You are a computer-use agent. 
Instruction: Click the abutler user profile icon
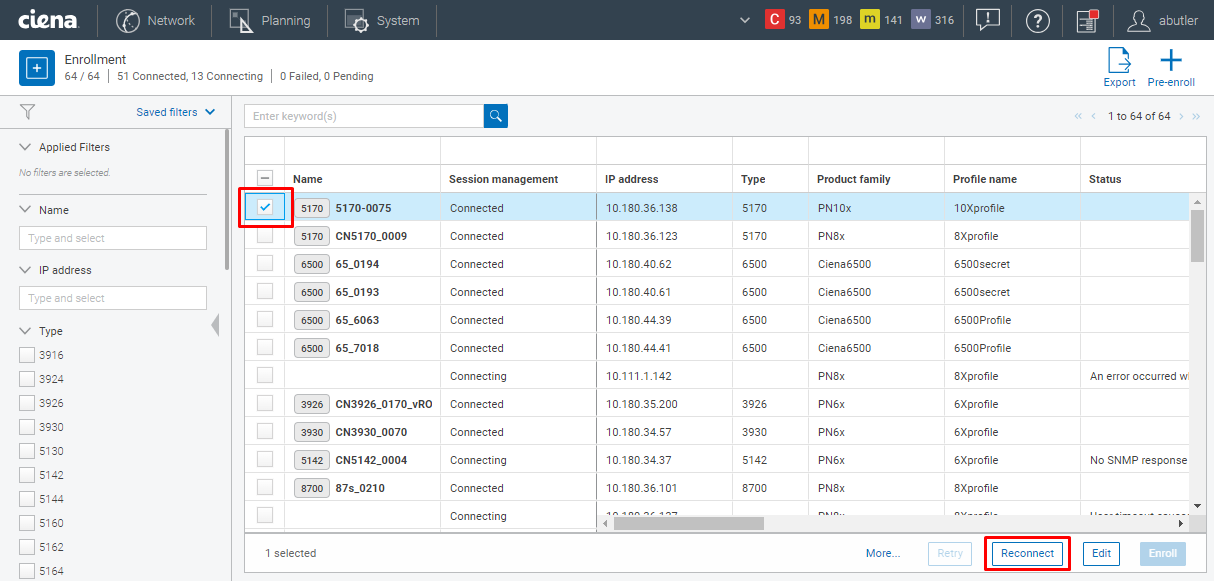tap(1138, 20)
